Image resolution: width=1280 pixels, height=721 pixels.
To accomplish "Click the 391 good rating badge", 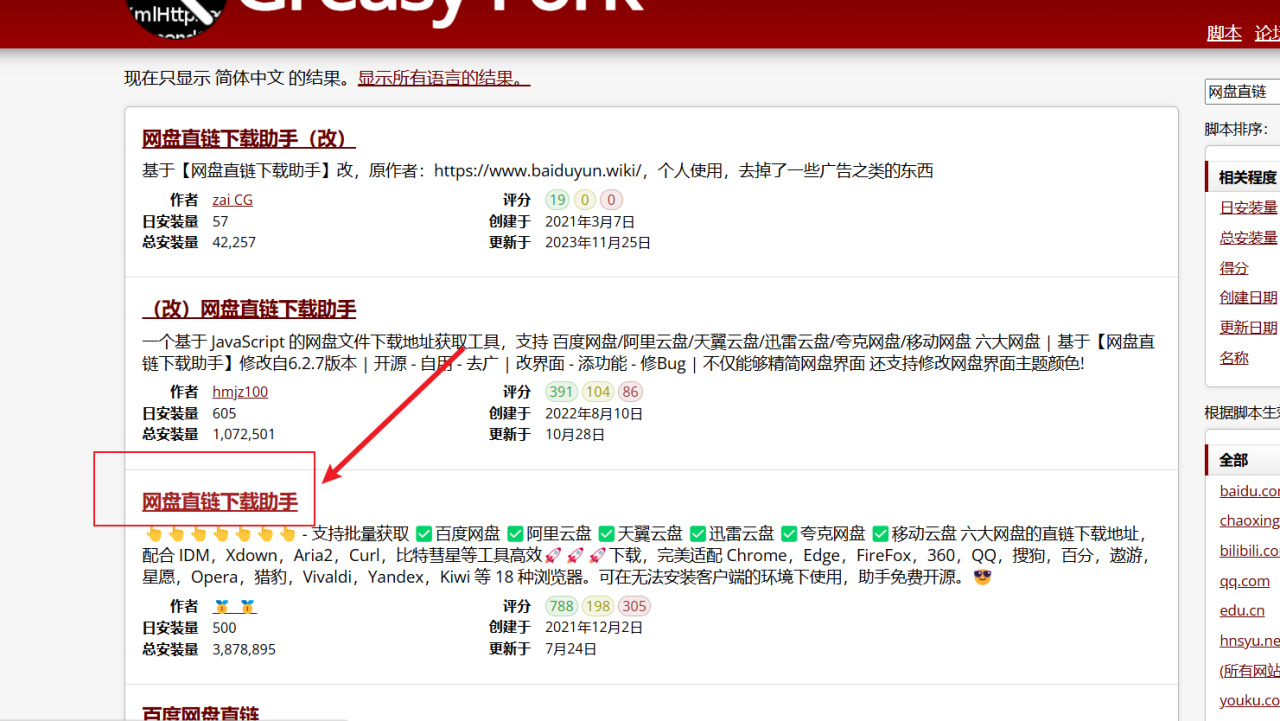I will (562, 392).
